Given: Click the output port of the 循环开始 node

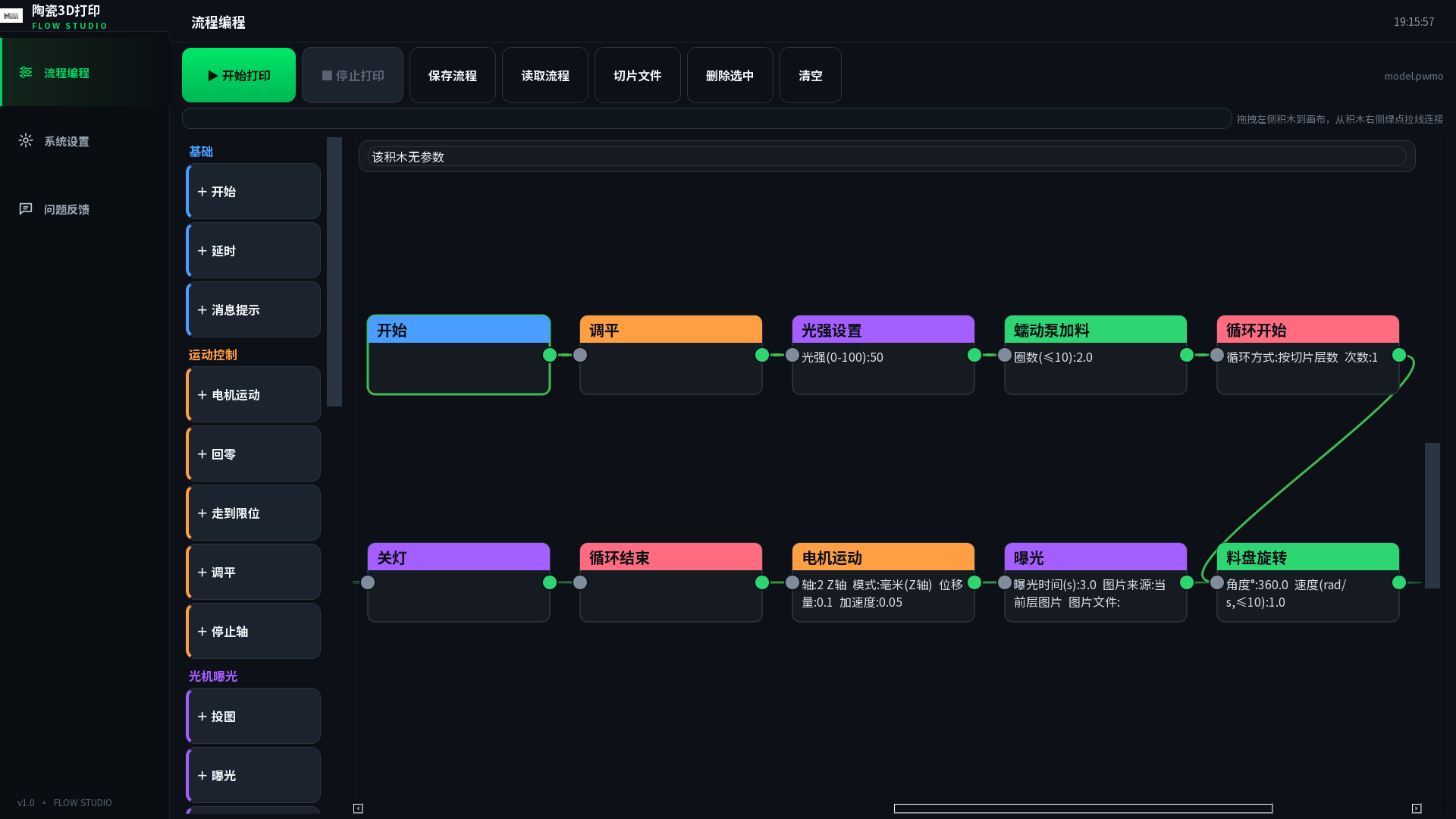Looking at the screenshot, I should [x=1399, y=355].
